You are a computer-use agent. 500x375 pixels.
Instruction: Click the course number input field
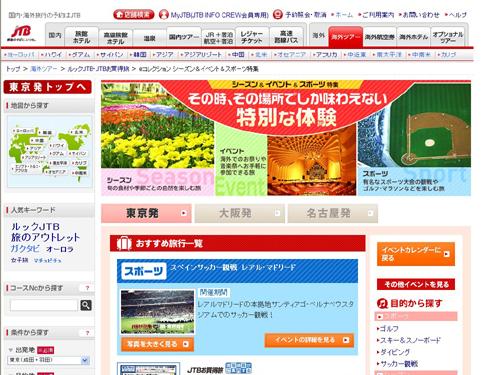click(x=44, y=305)
